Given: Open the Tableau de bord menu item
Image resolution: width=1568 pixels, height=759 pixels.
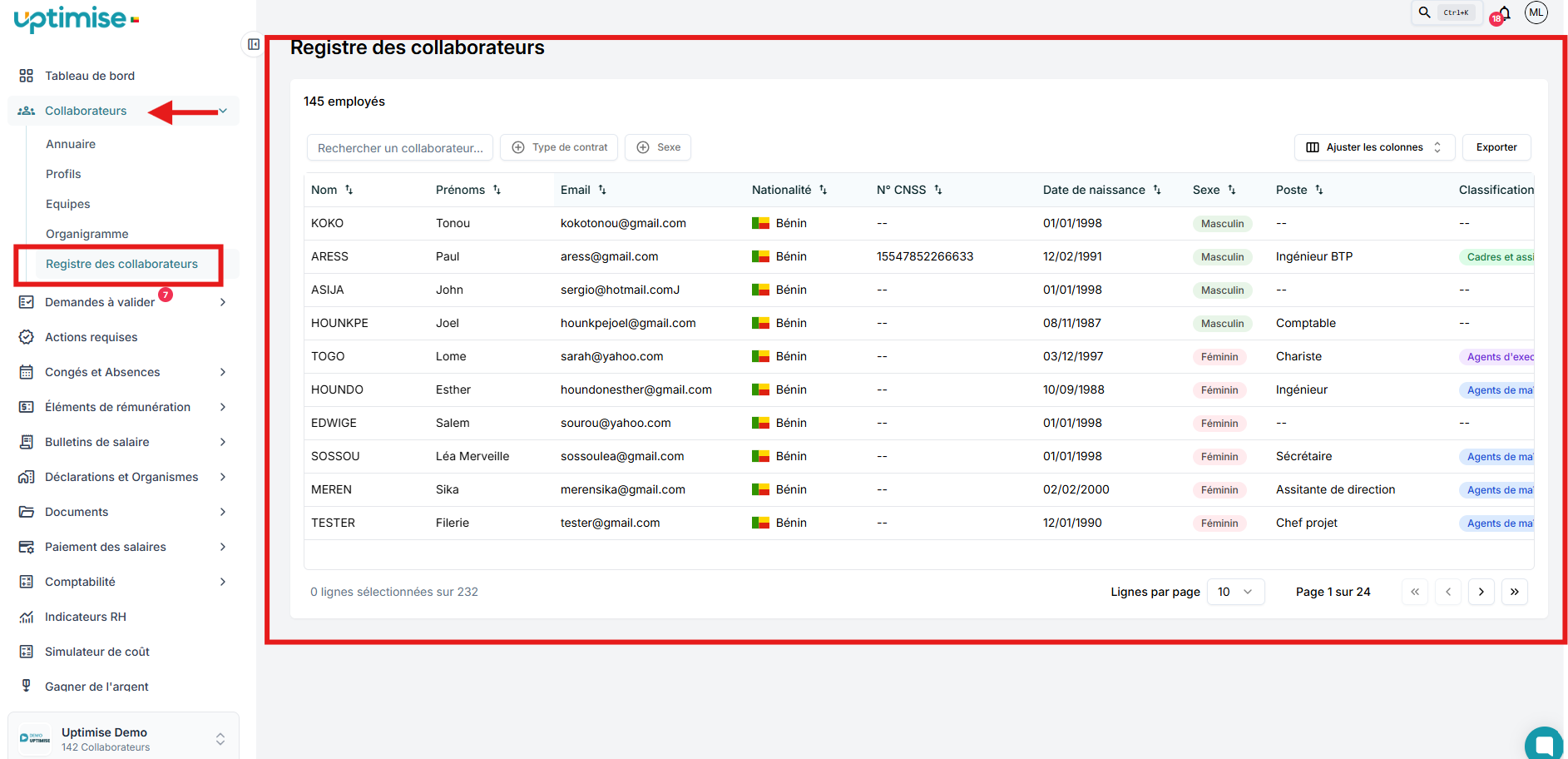Looking at the screenshot, I should click(x=90, y=76).
